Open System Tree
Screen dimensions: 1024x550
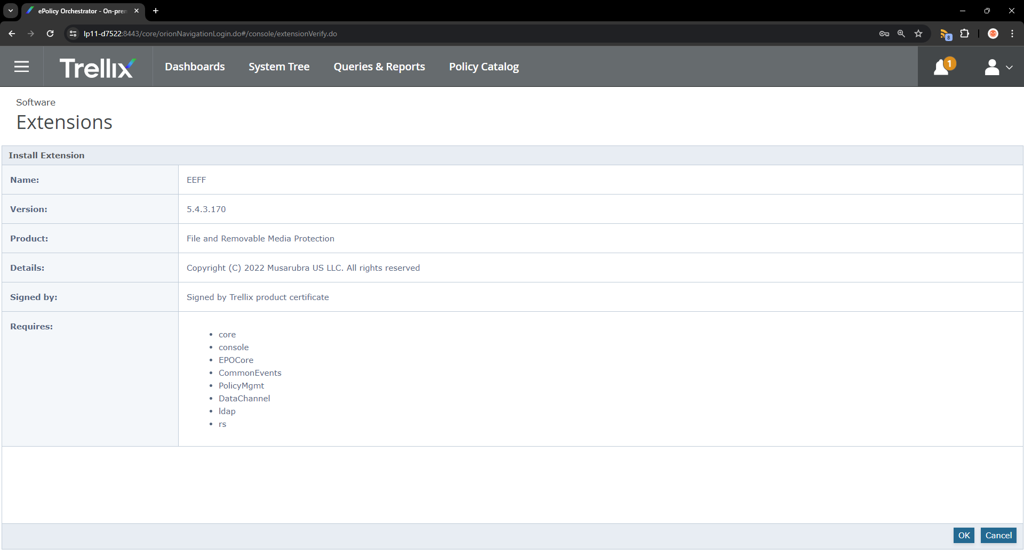click(x=279, y=67)
